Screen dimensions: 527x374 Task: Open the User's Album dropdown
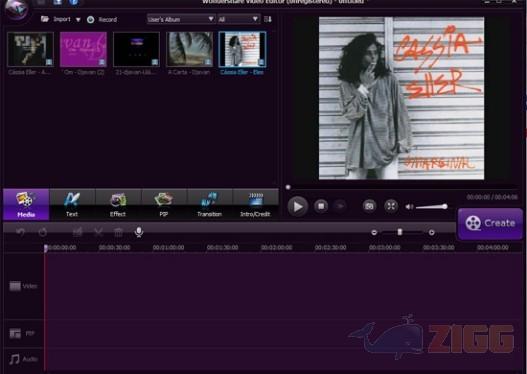point(181,19)
